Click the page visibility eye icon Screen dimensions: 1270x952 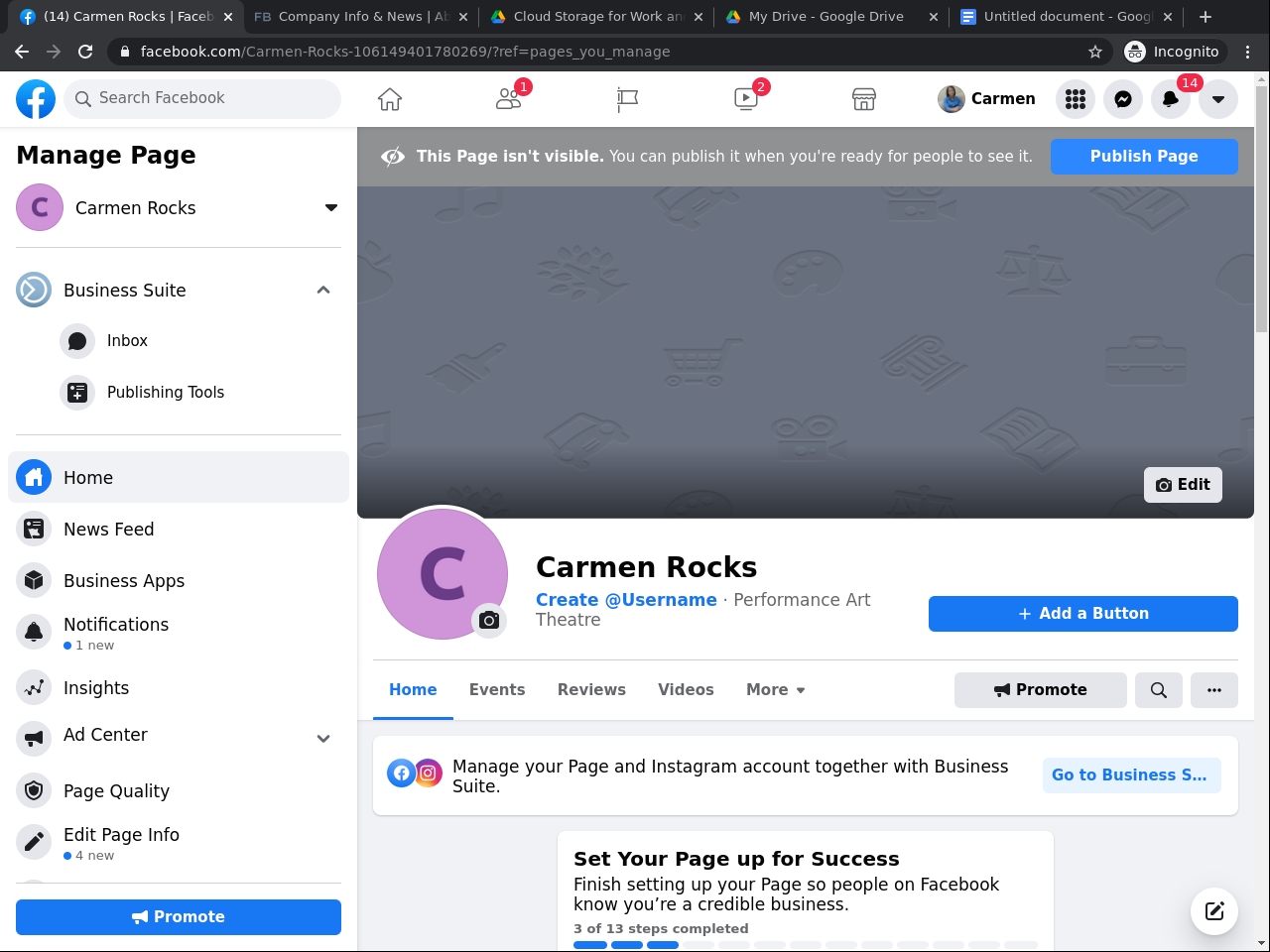pos(393,156)
